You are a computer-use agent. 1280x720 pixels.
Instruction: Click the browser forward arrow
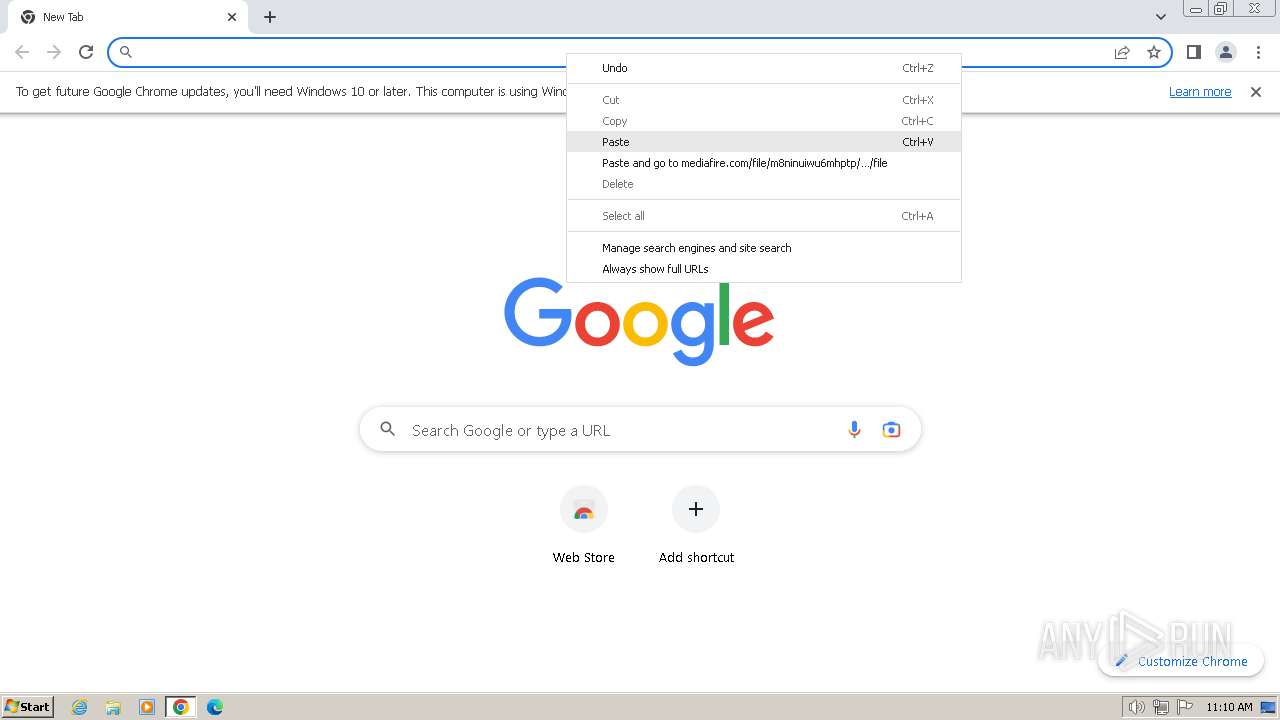click(54, 52)
